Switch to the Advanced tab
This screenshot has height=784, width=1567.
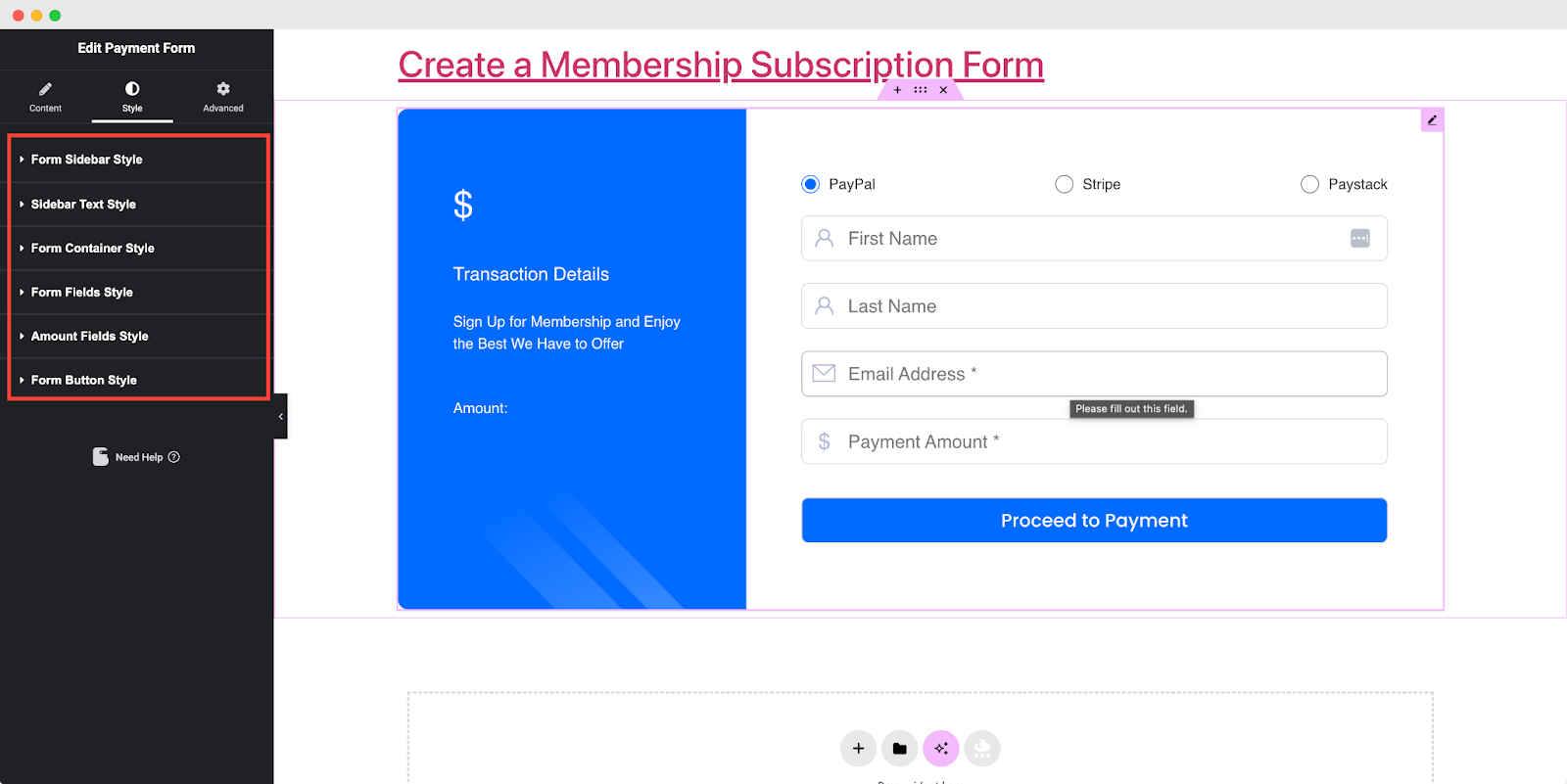pos(222,97)
